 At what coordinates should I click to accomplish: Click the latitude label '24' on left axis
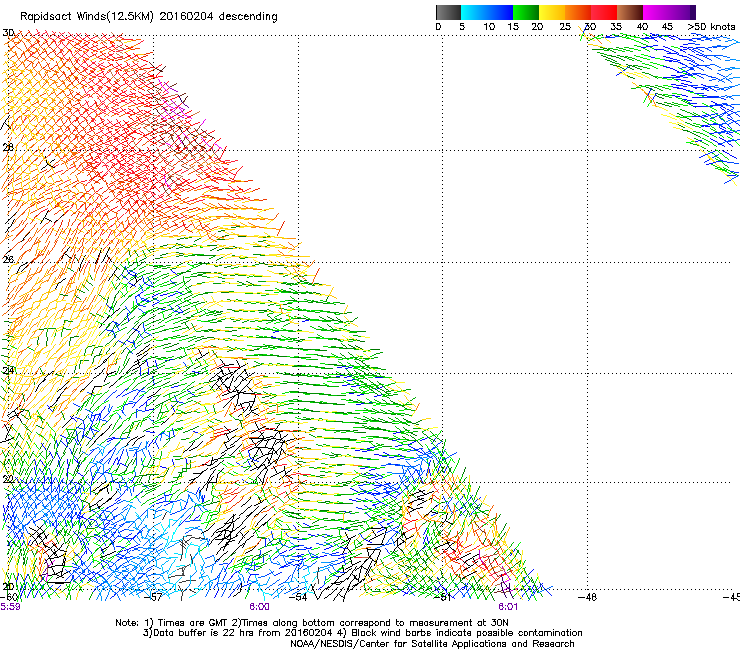click(8, 371)
